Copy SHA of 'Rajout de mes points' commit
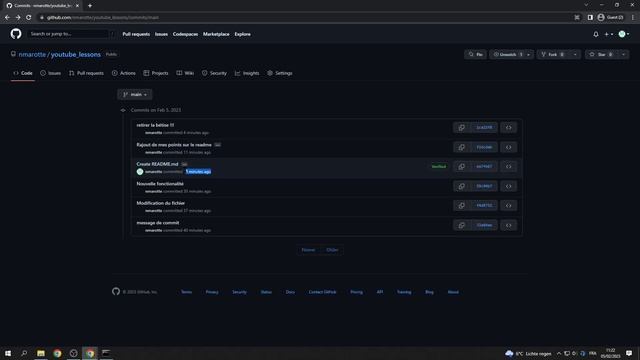The height and width of the screenshot is (360, 640). pyautogui.click(x=461, y=147)
